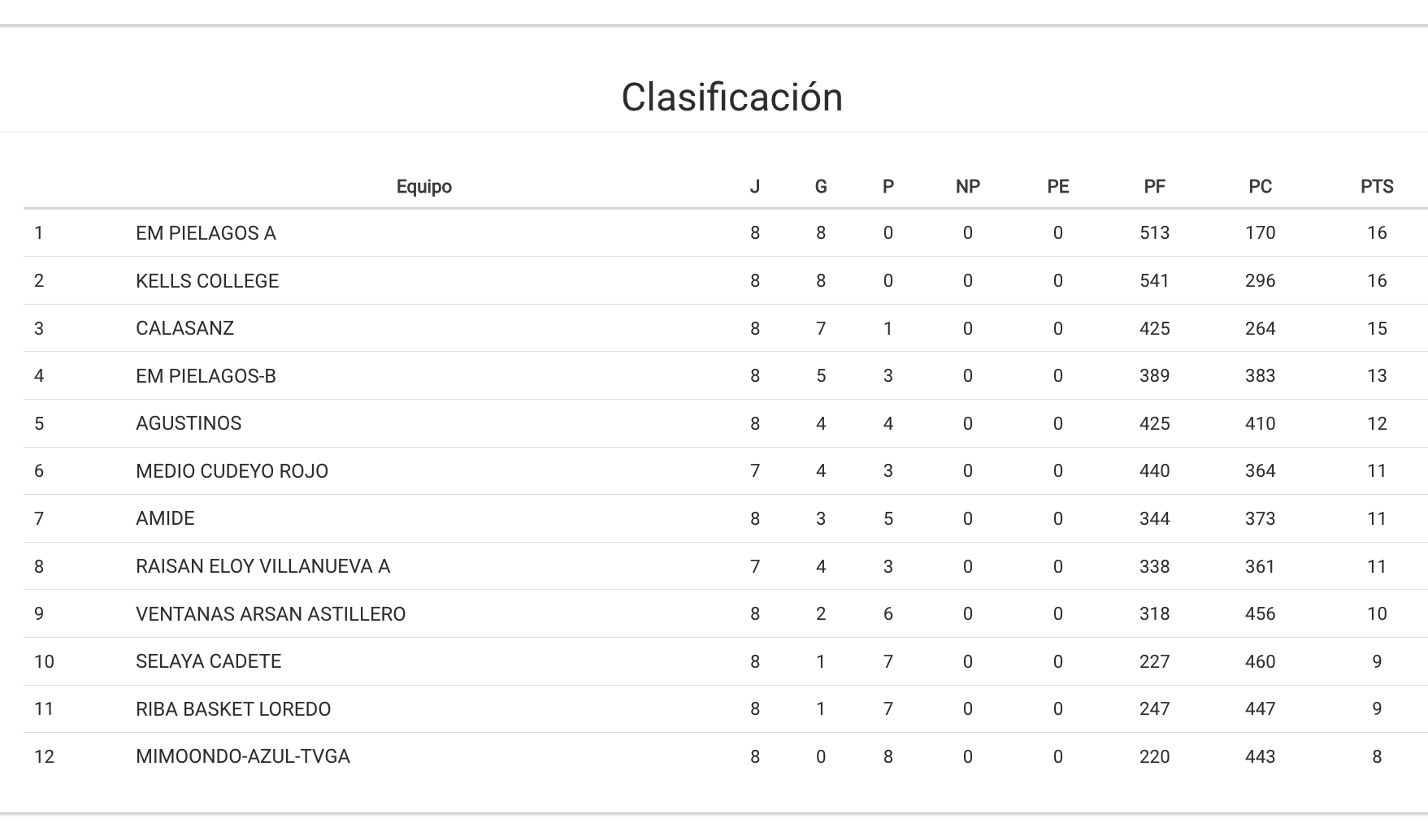Open the KELLS COLLEGE team entry
Viewport: 1428px width, 840px height.
207,281
